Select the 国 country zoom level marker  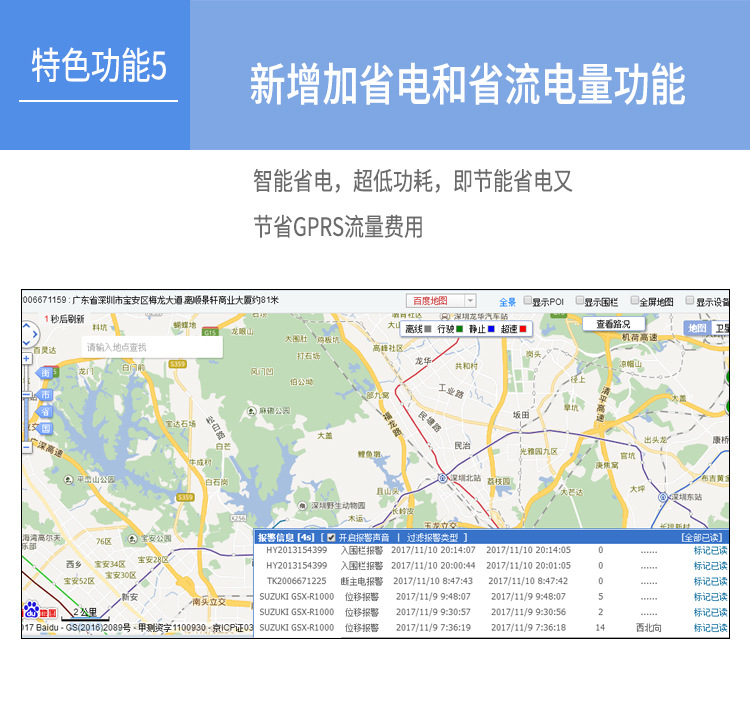click(45, 429)
